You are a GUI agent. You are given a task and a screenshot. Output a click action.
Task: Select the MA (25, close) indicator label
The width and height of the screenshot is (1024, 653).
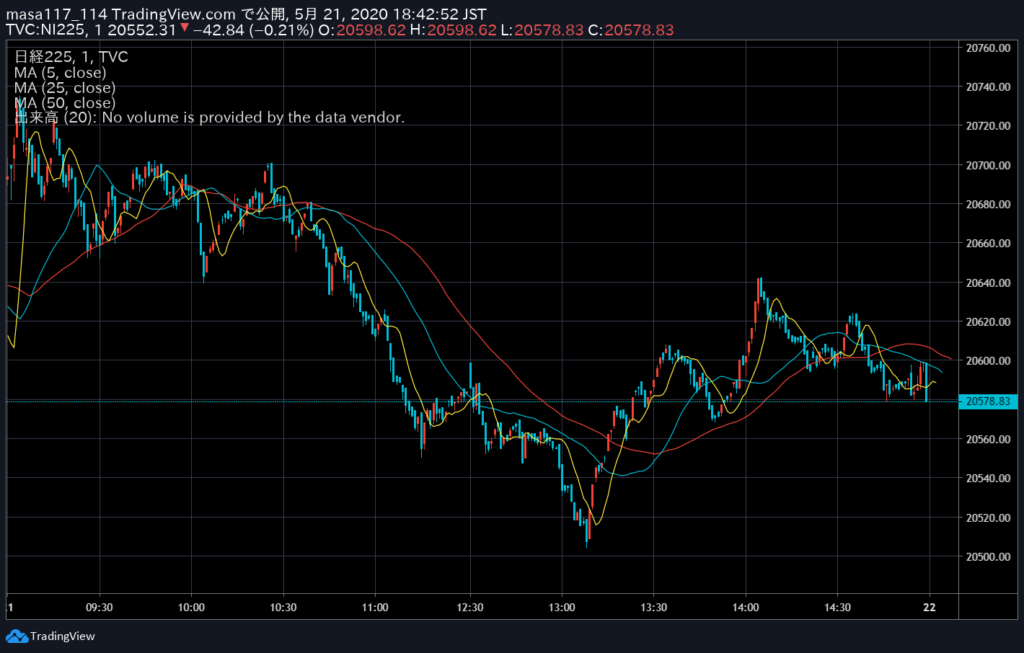pos(65,88)
